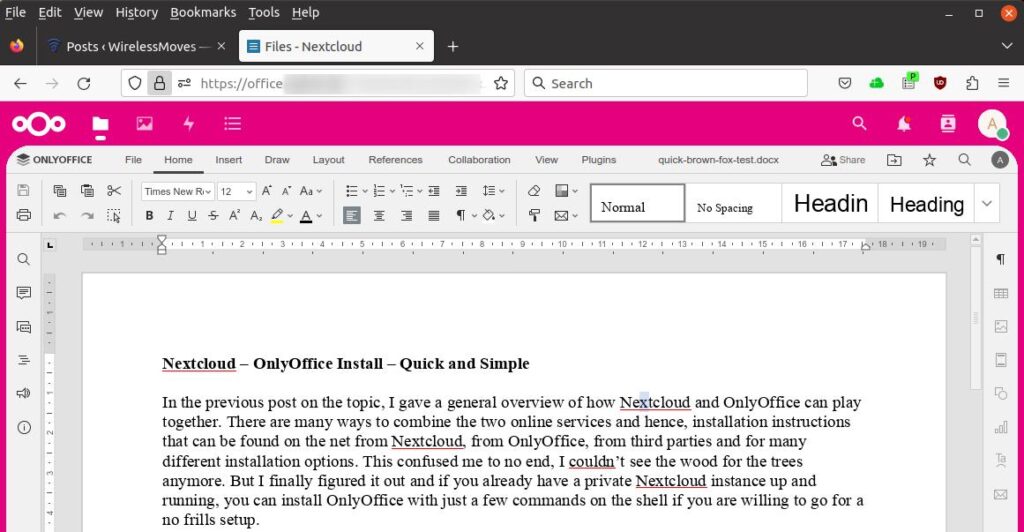Cut selection using the scissors icon
Image resolution: width=1024 pixels, height=532 pixels.
[114, 191]
